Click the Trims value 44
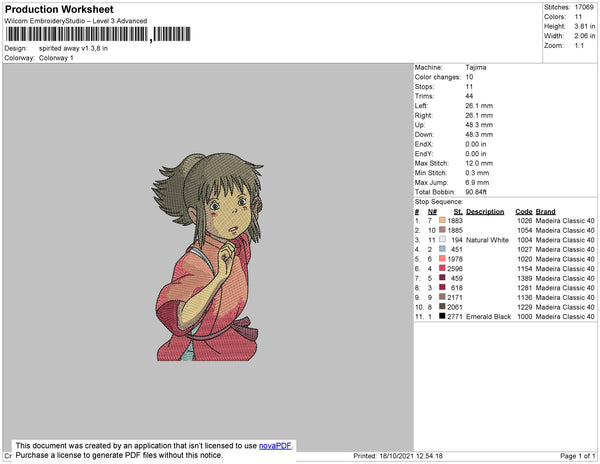 point(469,96)
